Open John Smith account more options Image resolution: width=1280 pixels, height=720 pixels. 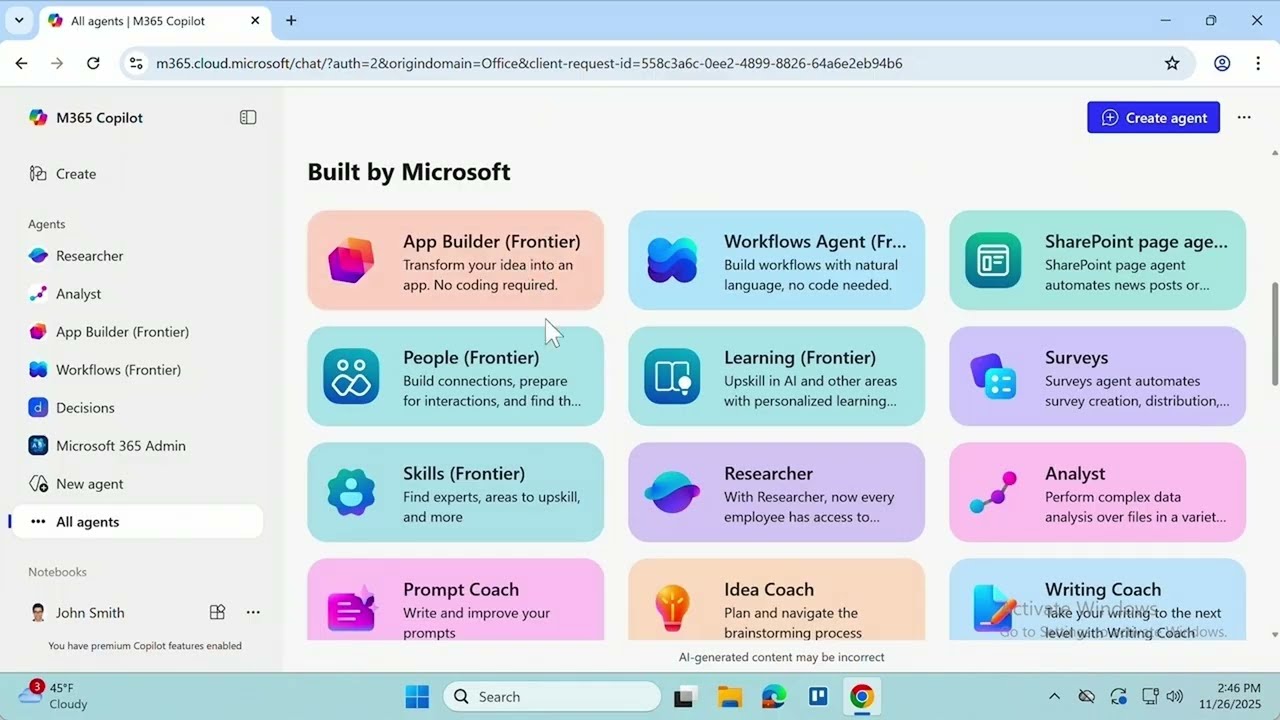point(253,612)
